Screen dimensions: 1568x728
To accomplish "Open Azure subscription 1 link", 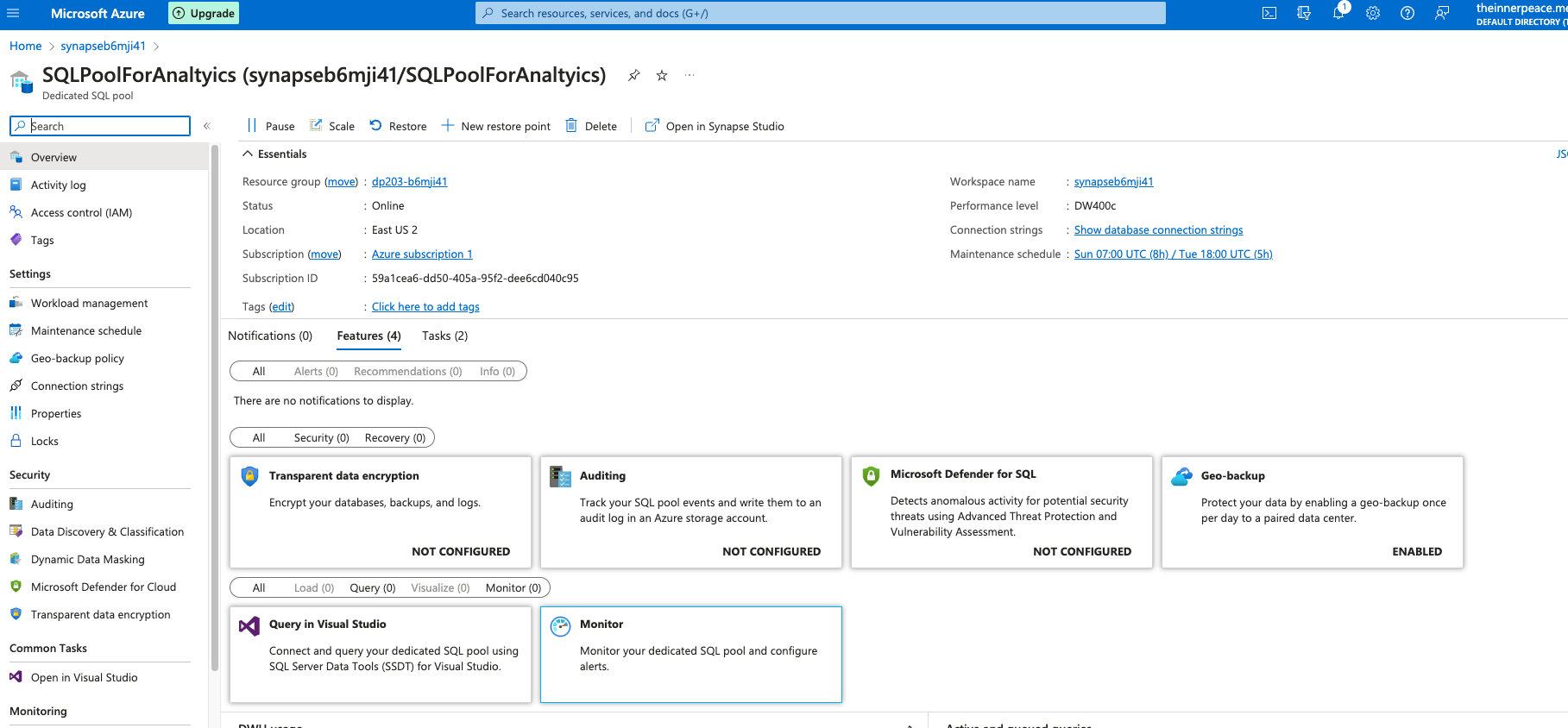I will 422,254.
